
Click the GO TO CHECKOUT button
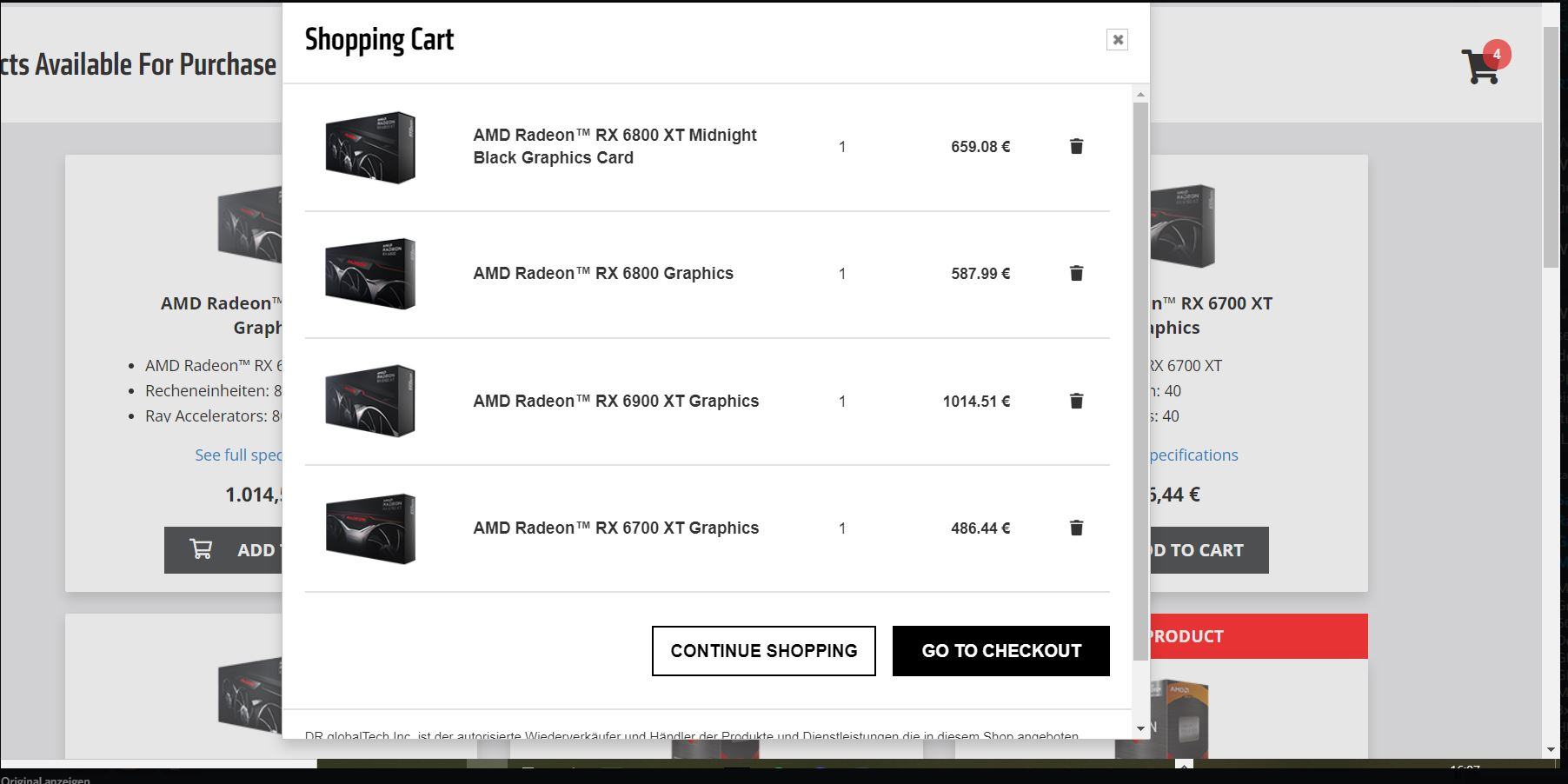pos(1000,651)
